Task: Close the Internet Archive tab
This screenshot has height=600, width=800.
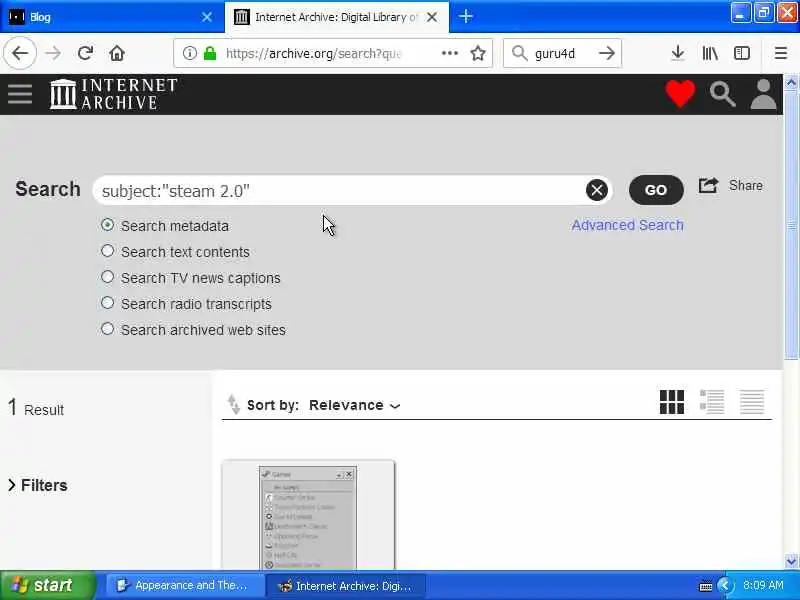Action: pos(432,17)
